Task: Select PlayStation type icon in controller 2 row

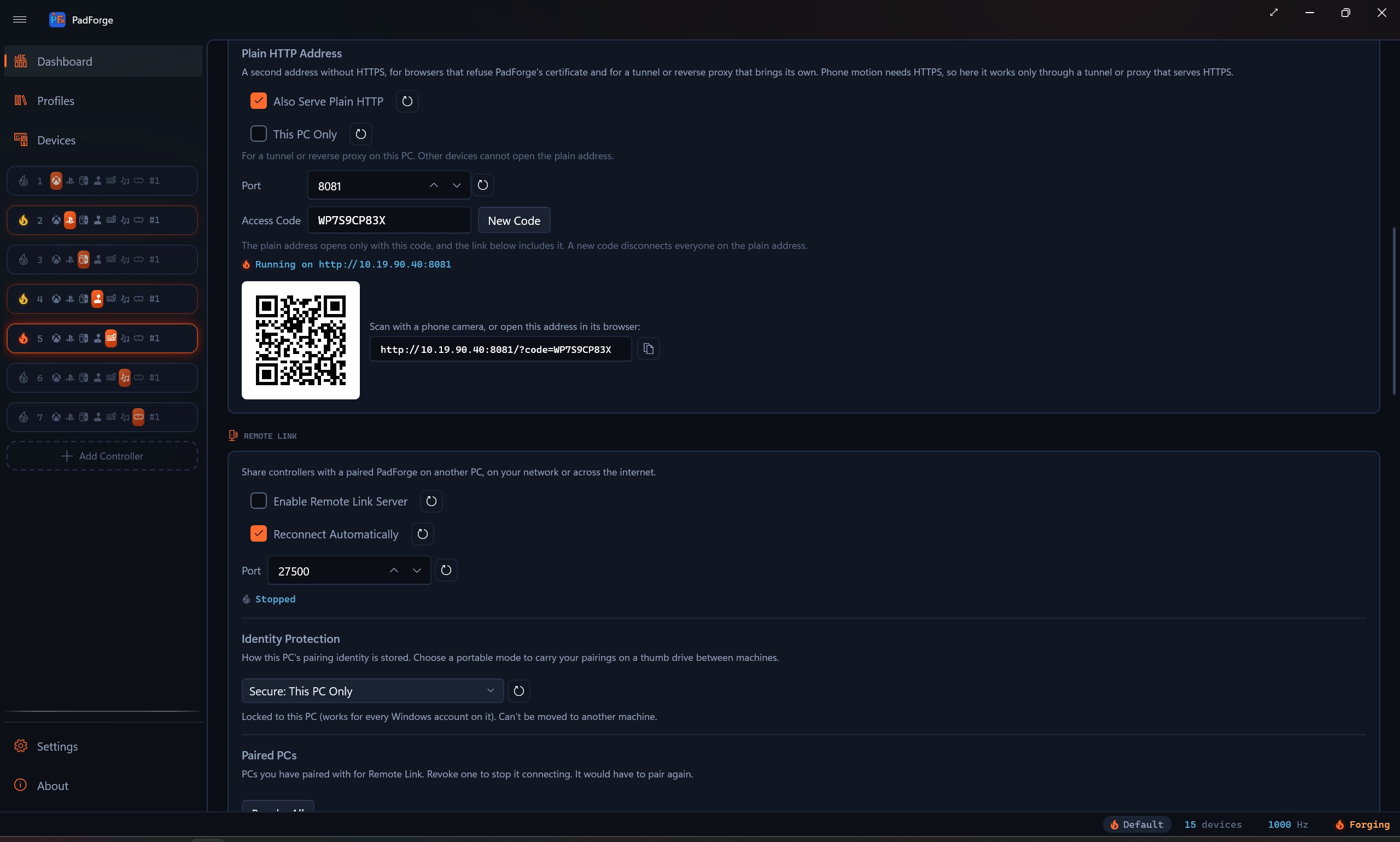Action: pos(70,220)
